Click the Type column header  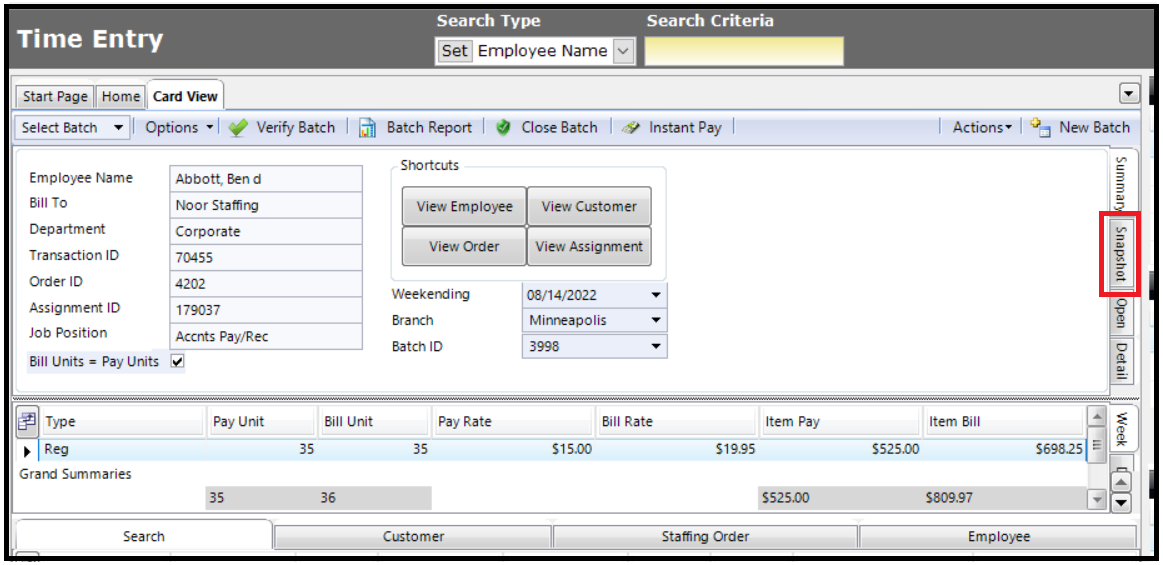123,422
